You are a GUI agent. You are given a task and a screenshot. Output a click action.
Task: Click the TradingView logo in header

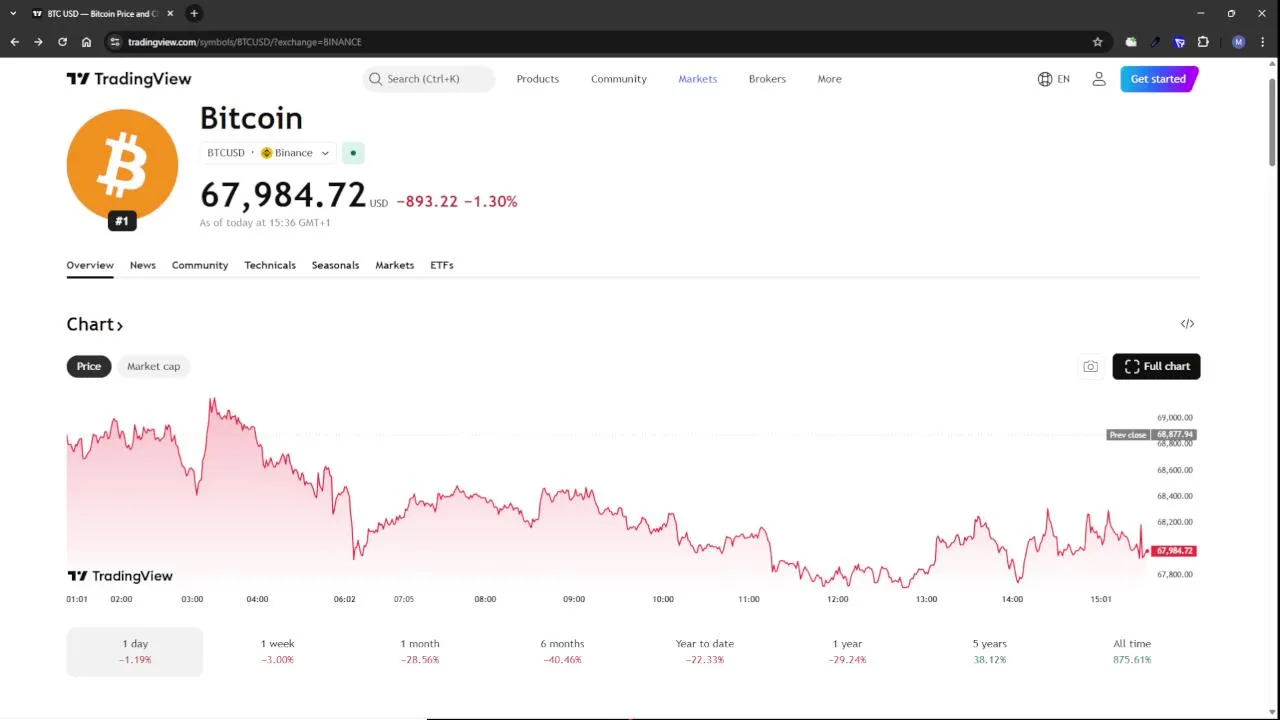(128, 79)
